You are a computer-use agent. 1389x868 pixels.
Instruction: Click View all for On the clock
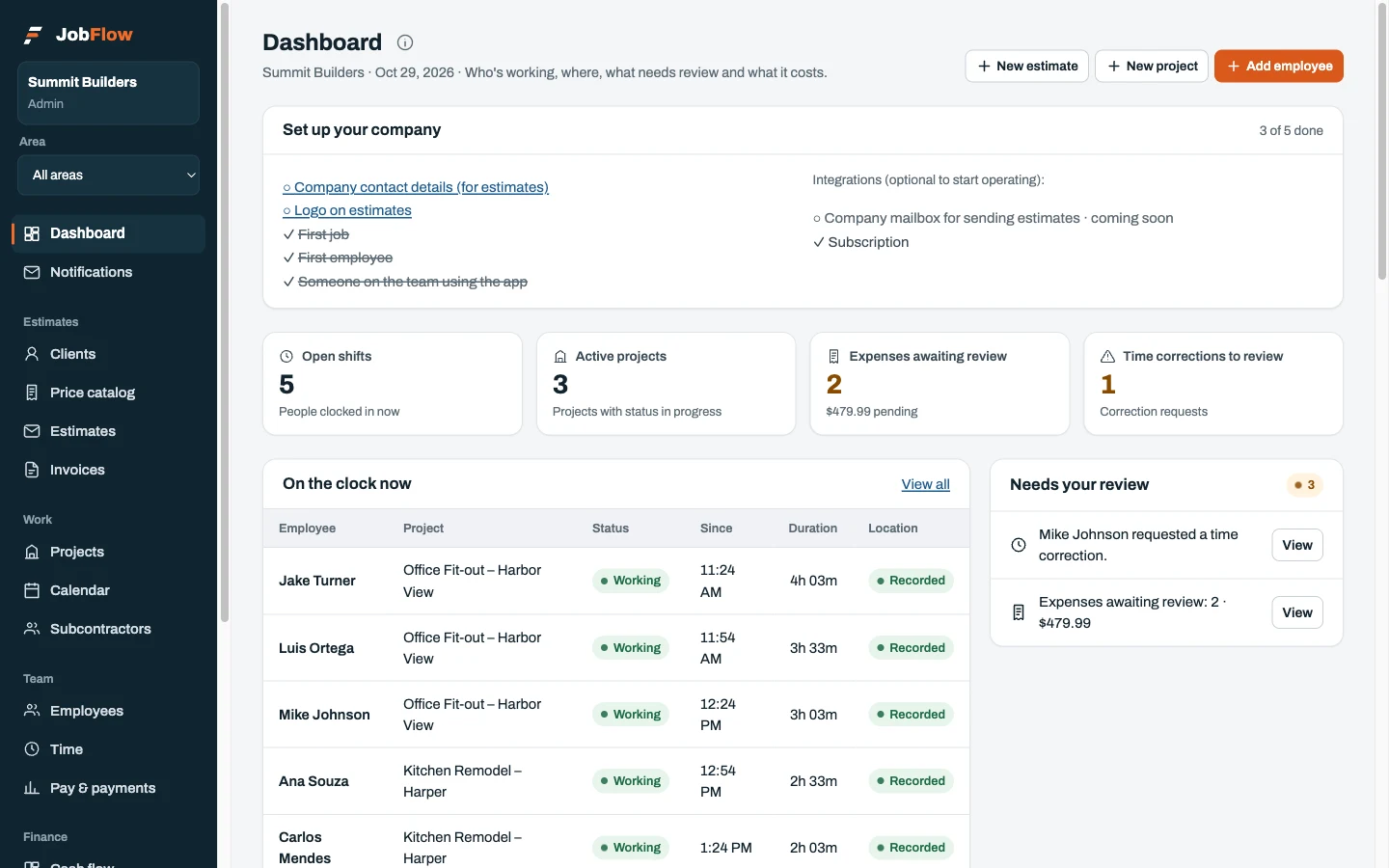[x=926, y=484]
